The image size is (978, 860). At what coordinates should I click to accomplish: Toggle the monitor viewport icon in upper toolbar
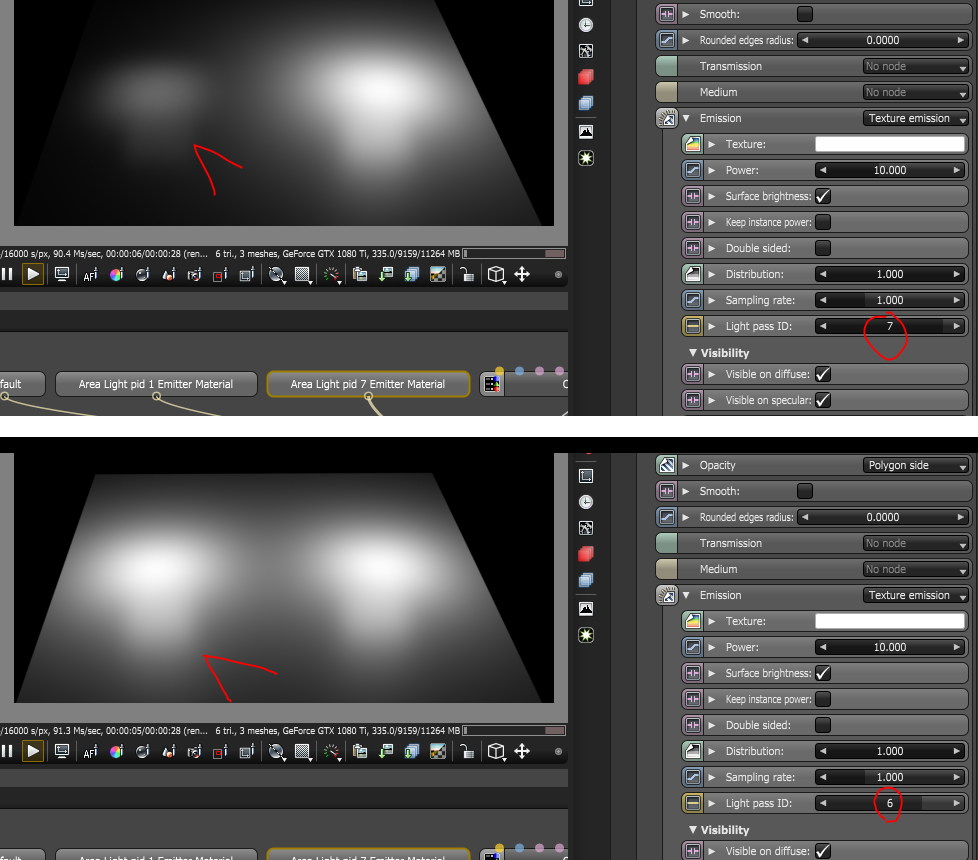tap(62, 274)
